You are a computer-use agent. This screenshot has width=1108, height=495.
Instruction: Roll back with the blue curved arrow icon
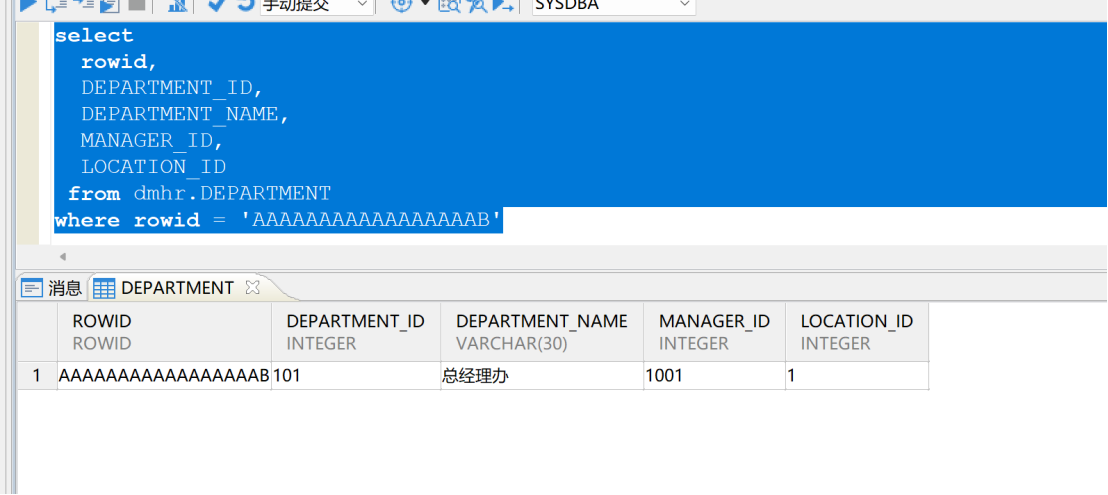(x=244, y=5)
